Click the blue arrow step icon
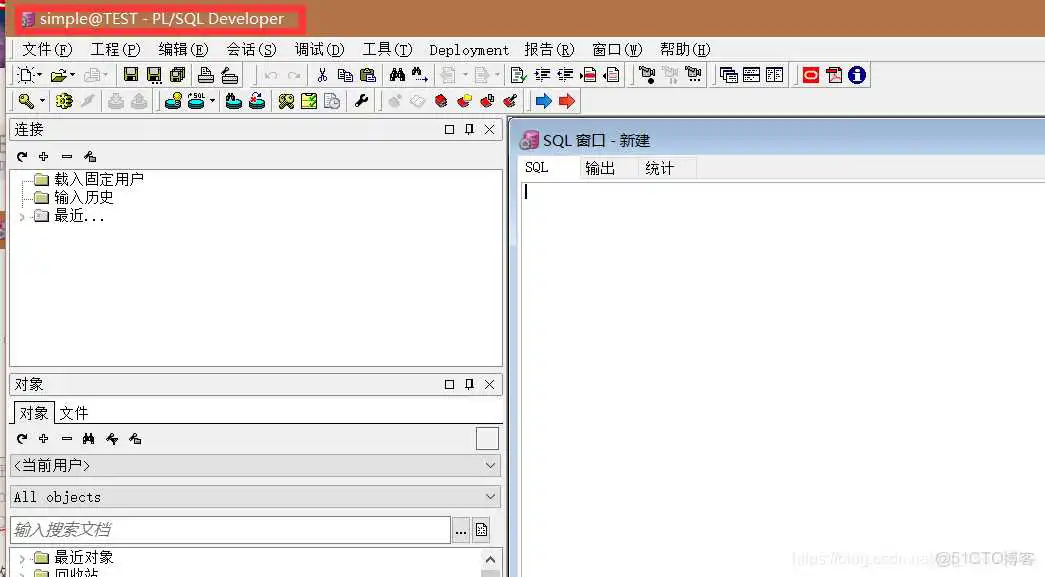The width and height of the screenshot is (1045, 577). [x=543, y=100]
